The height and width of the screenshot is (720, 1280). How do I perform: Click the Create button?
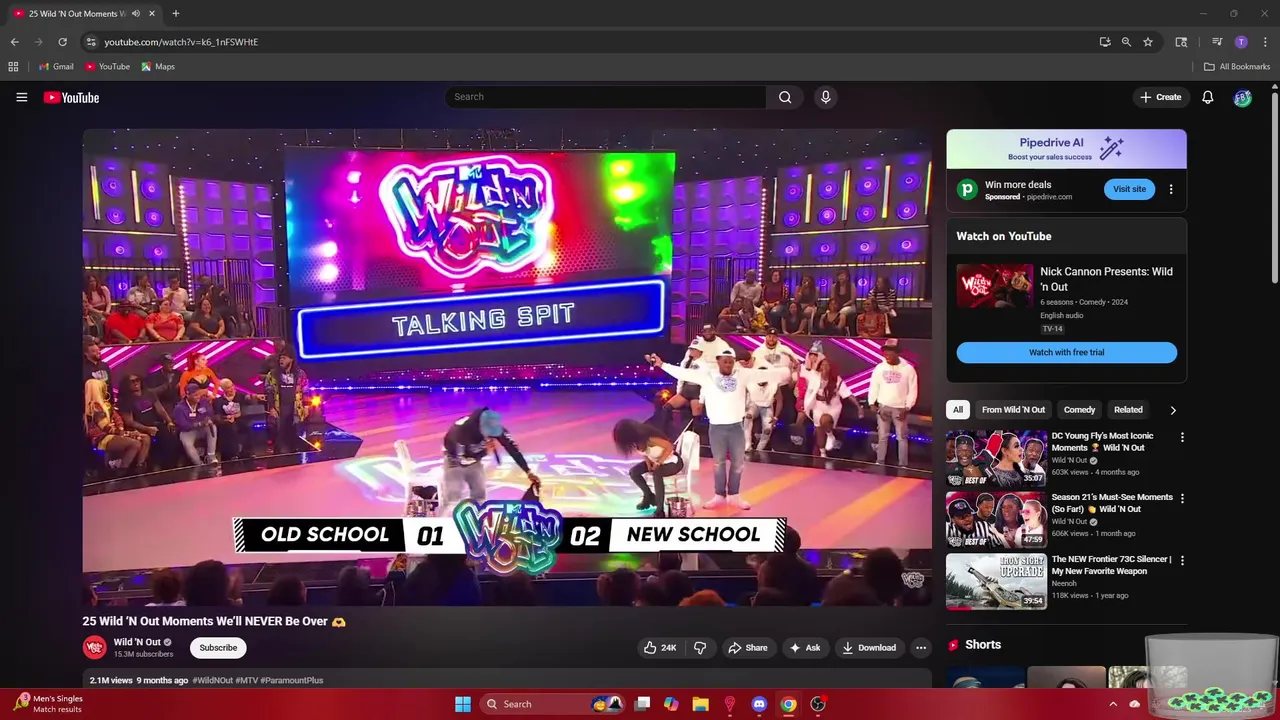pos(1161,97)
